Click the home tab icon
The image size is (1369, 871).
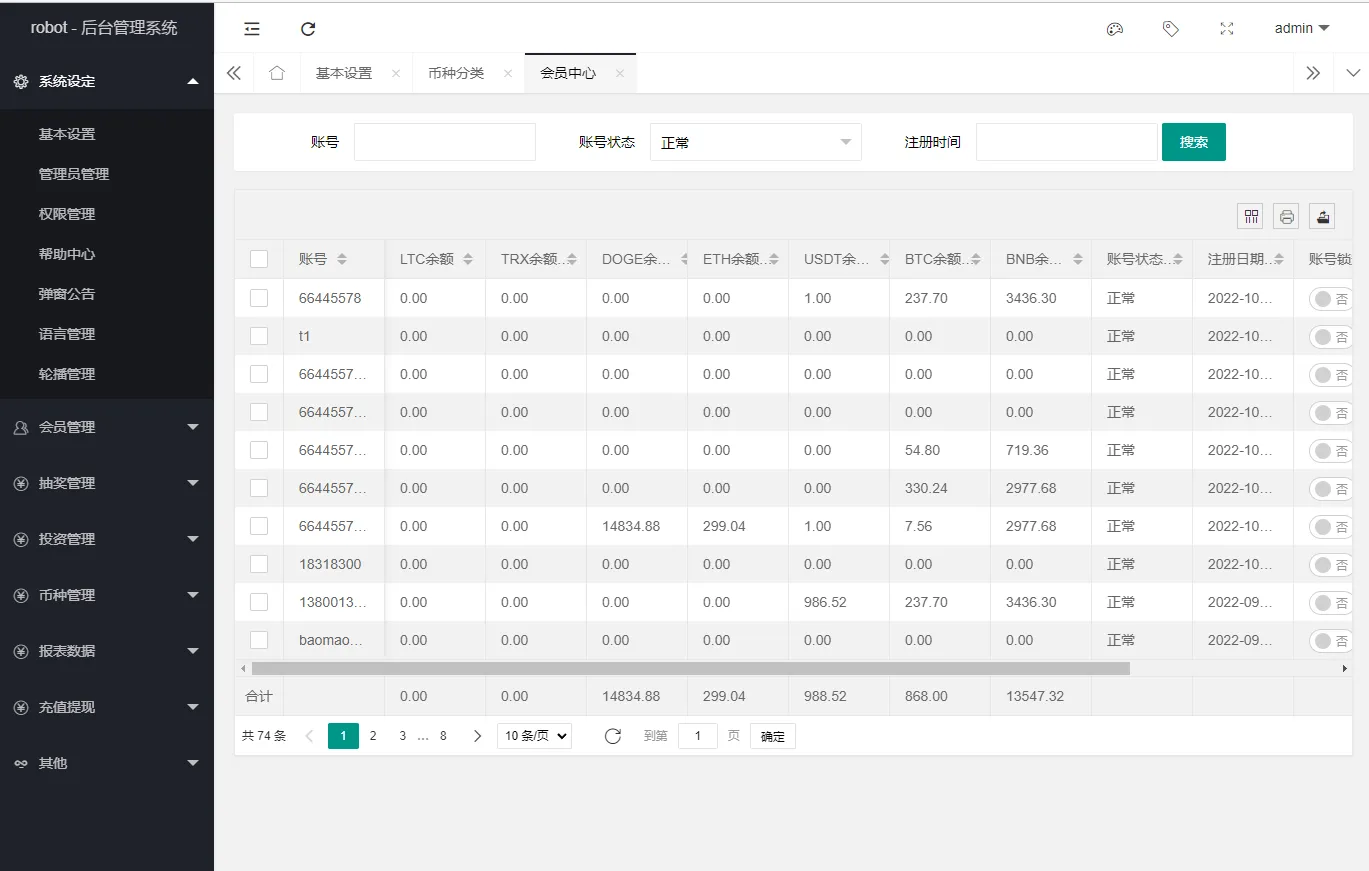pyautogui.click(x=277, y=72)
